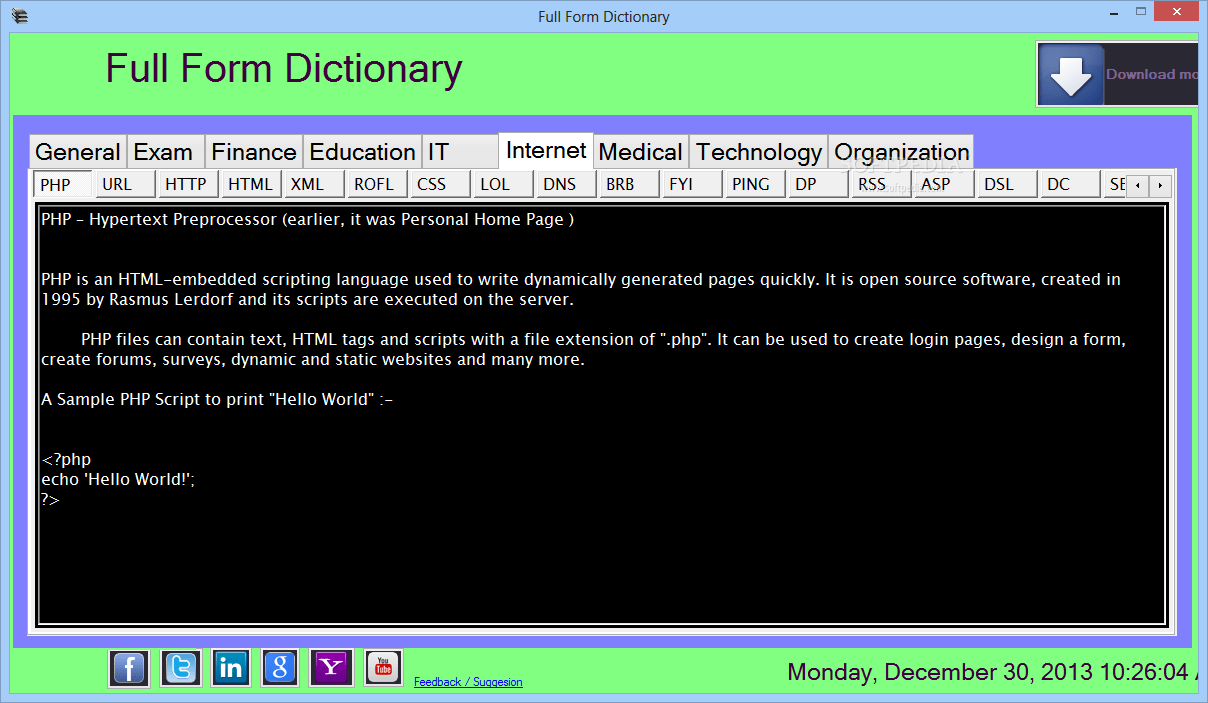Open the Google icon
This screenshot has width=1208, height=703.
(280, 668)
